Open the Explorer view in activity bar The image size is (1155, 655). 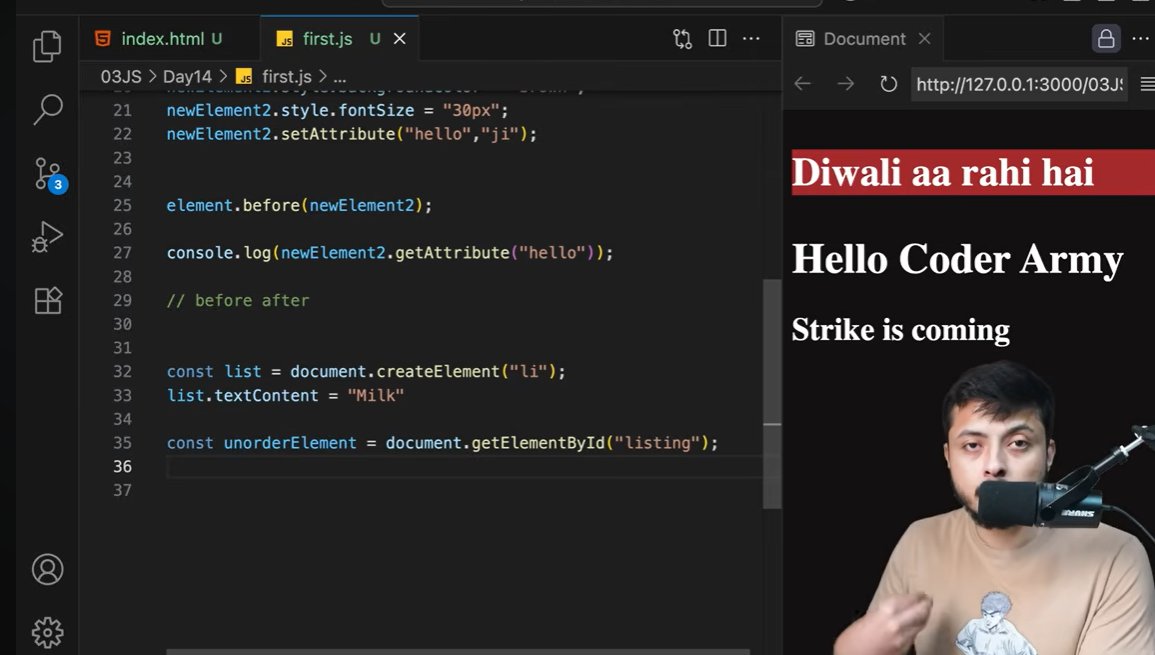(x=47, y=46)
